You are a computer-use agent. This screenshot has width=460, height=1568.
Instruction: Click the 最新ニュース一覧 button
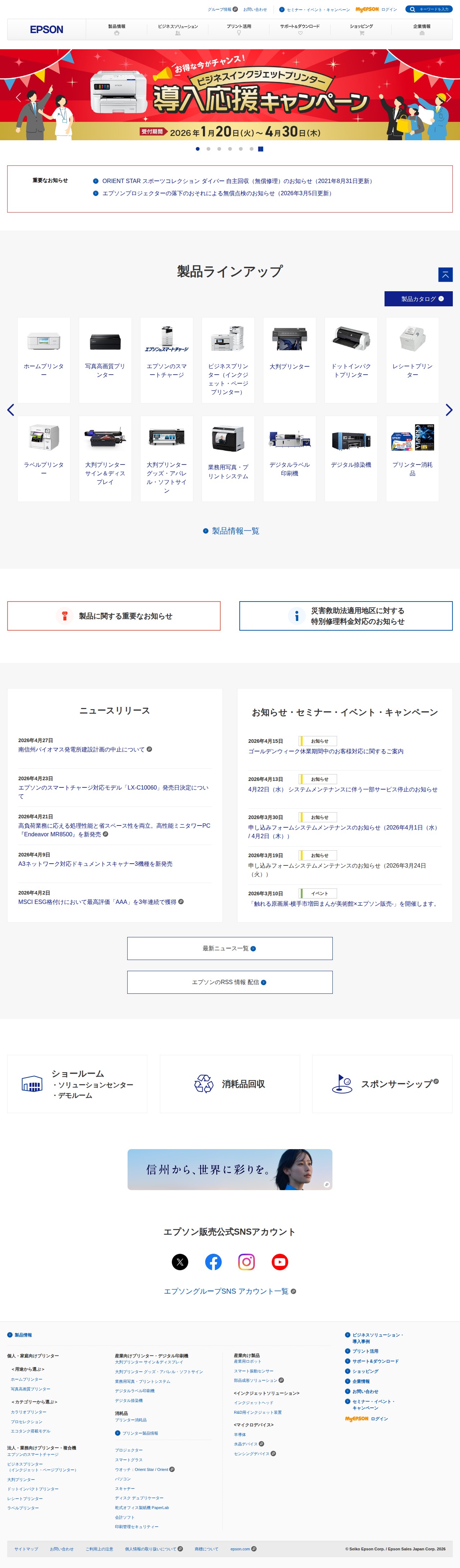pyautogui.click(x=230, y=948)
